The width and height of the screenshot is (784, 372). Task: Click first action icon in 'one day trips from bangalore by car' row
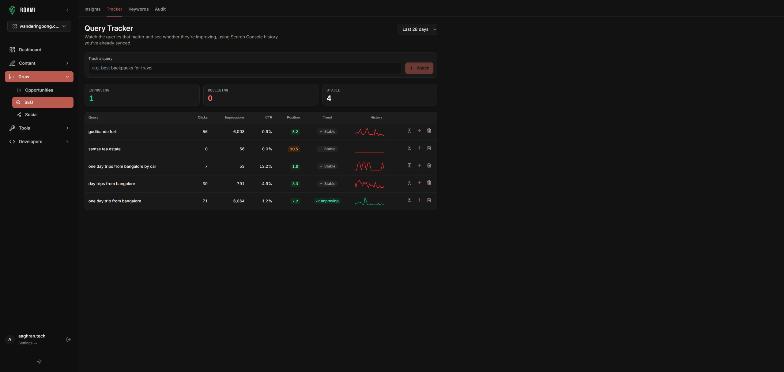(x=409, y=166)
